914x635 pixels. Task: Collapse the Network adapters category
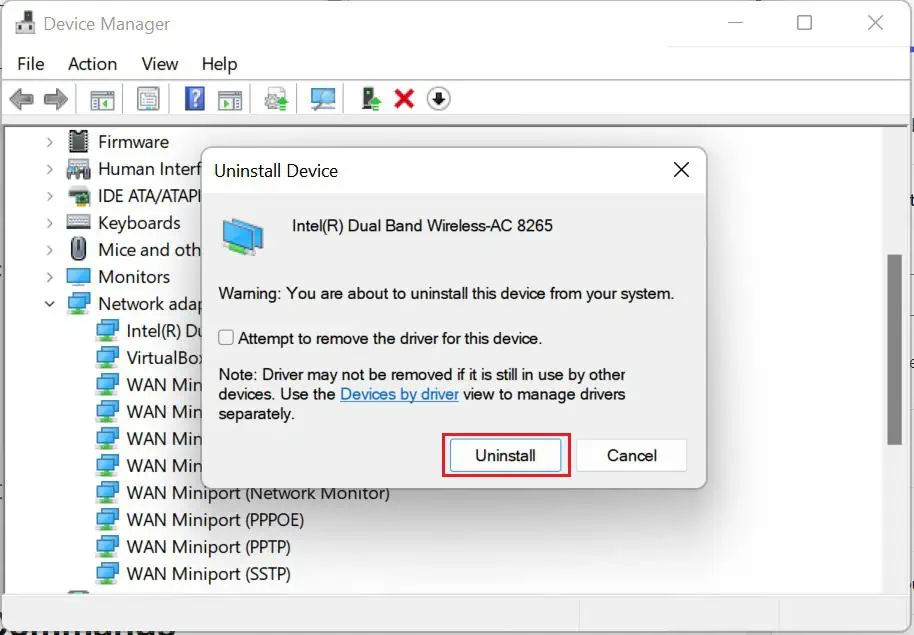point(50,303)
